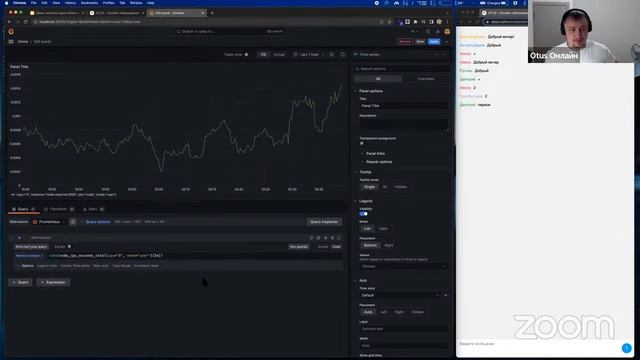640x360 pixels.
Task: Select Table legend mode
Action: tap(383, 229)
